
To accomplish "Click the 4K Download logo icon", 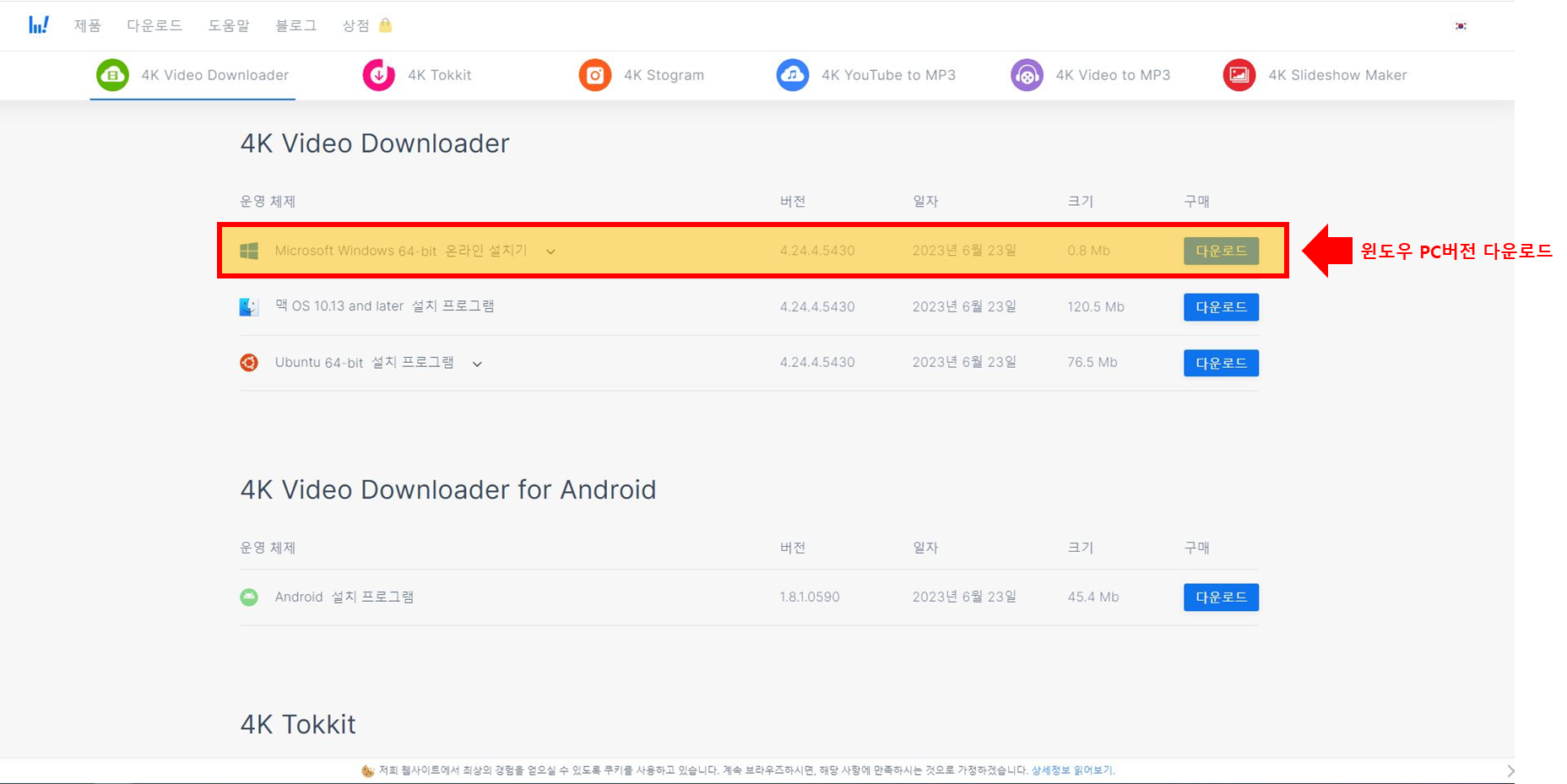I will (x=39, y=25).
